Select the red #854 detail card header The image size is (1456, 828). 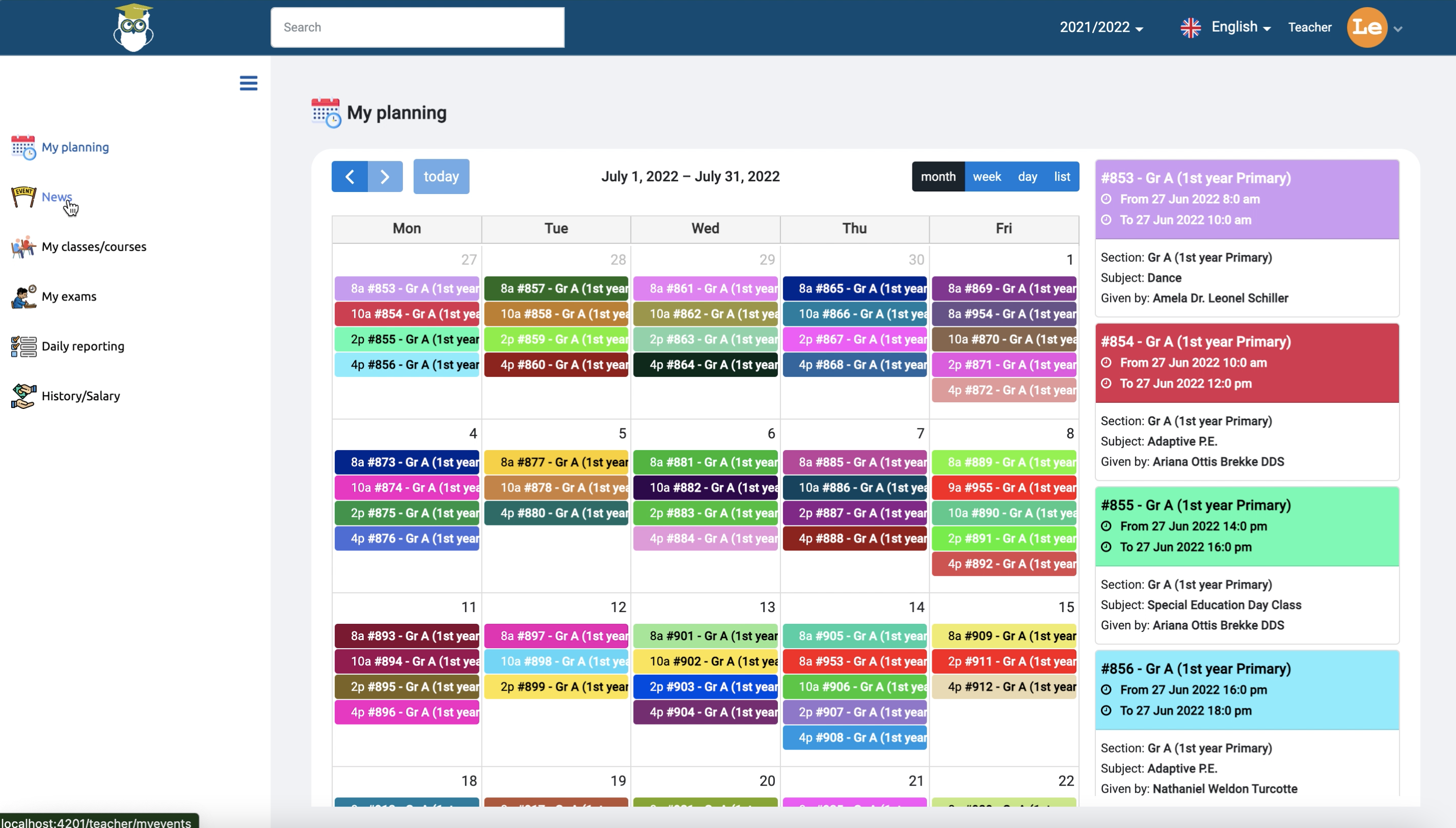pos(1247,363)
